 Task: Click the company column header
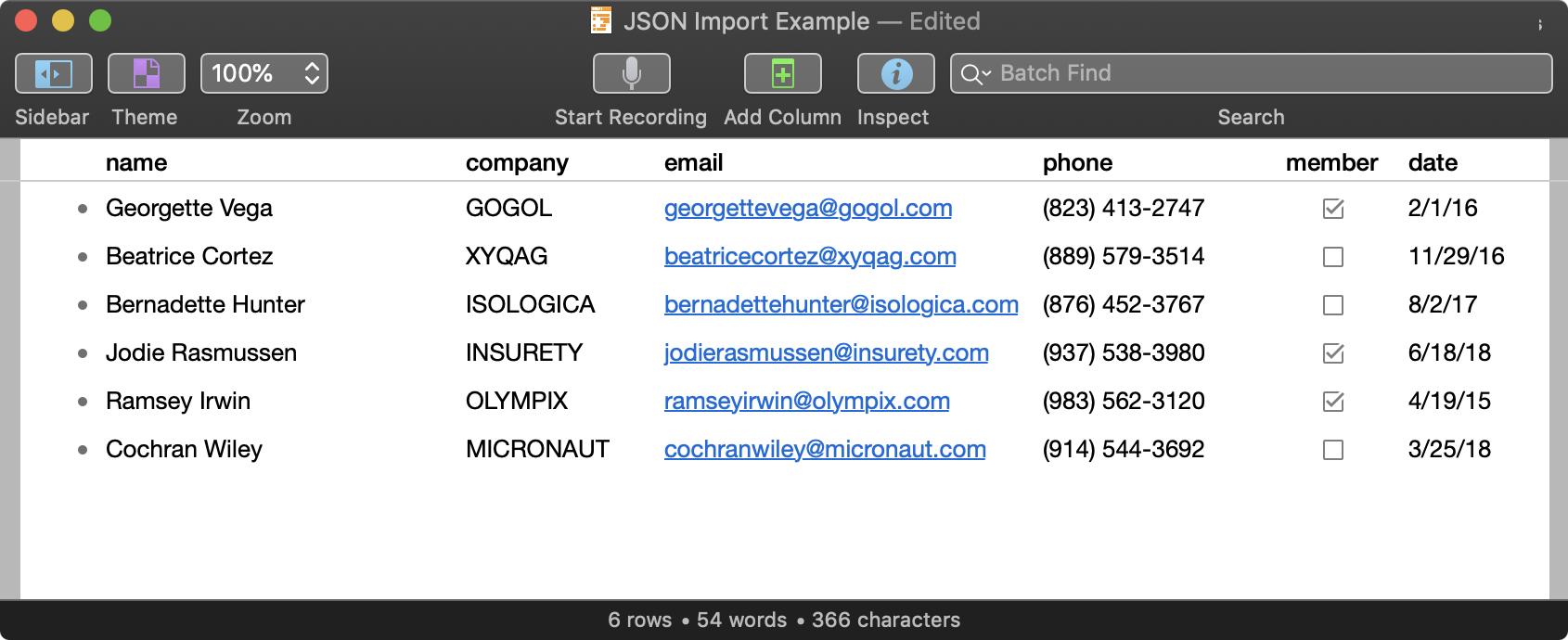coord(517,162)
